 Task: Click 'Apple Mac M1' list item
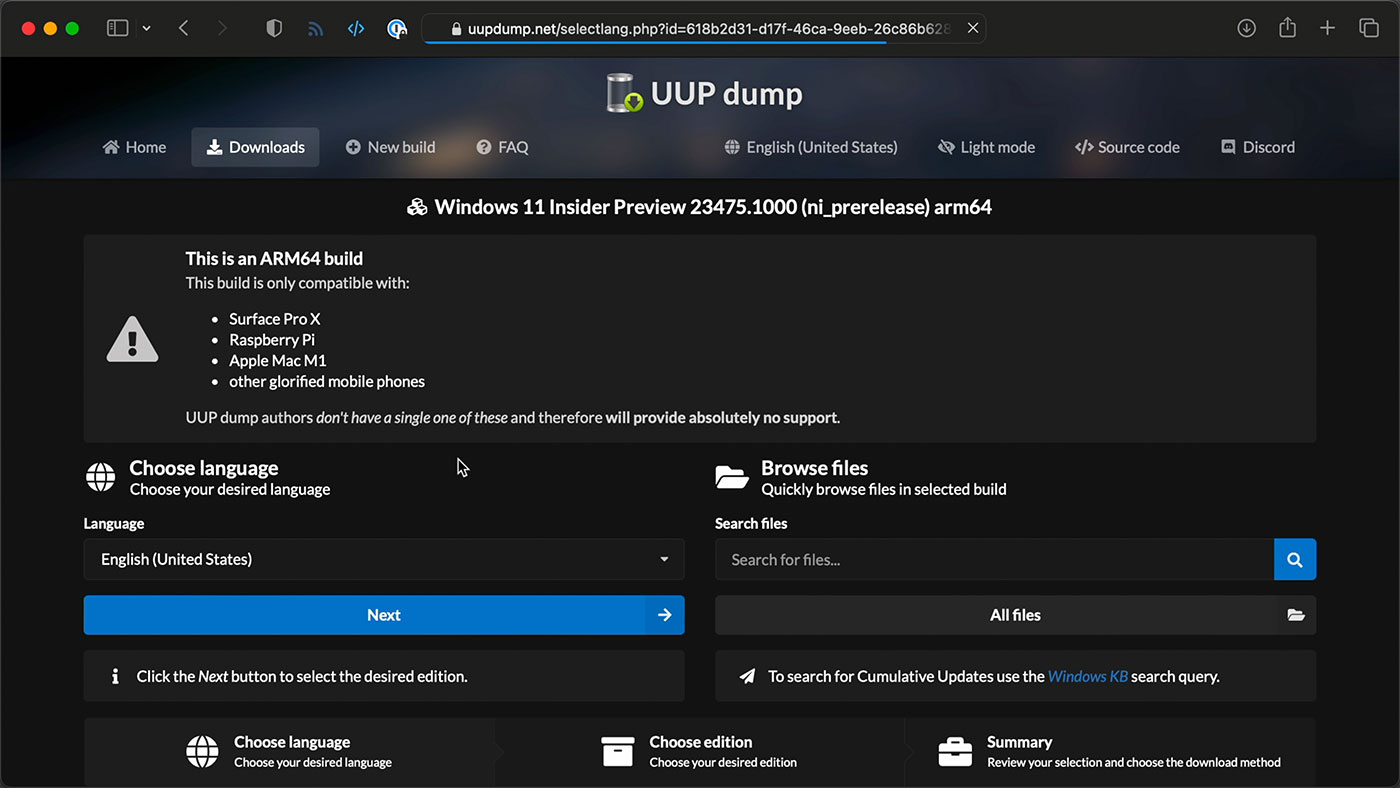click(x=278, y=361)
